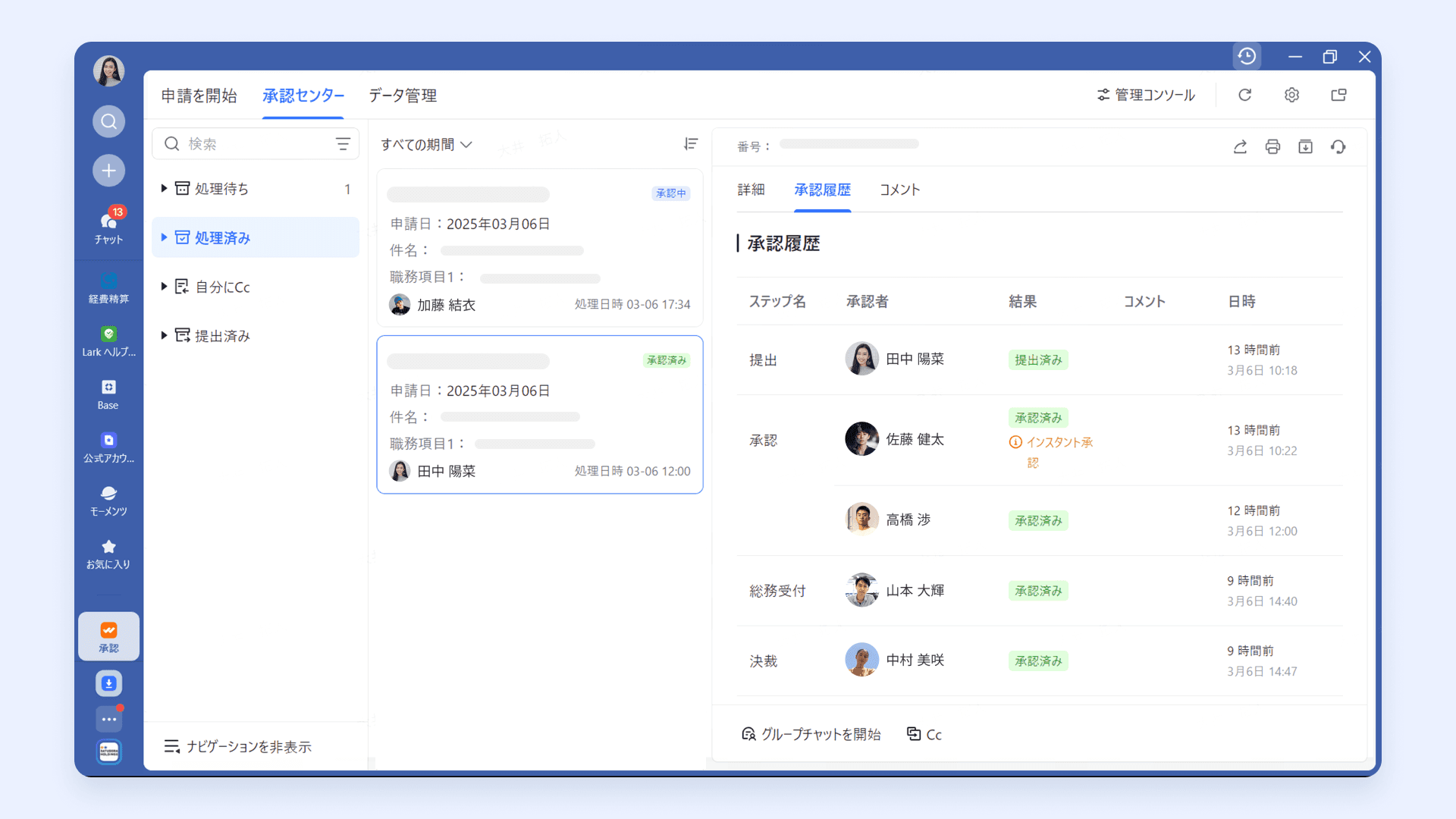This screenshot has height=819, width=1456.
Task: Expand the 処理待ち tree item
Action: pyautogui.click(x=164, y=189)
